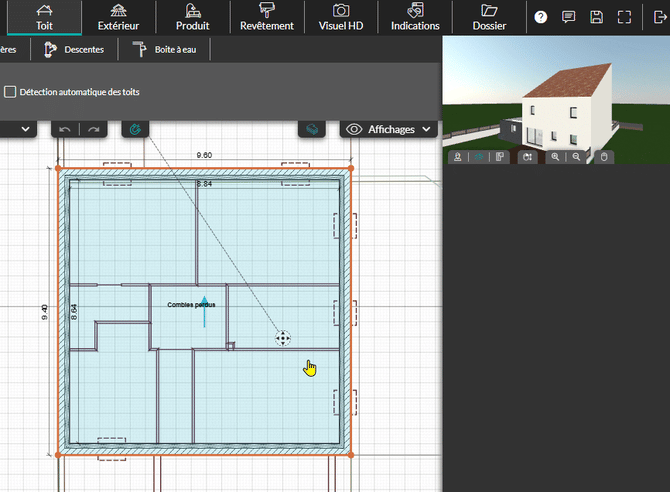
Task: Click the bottom-right orange roof corner point
Action: 351,455
